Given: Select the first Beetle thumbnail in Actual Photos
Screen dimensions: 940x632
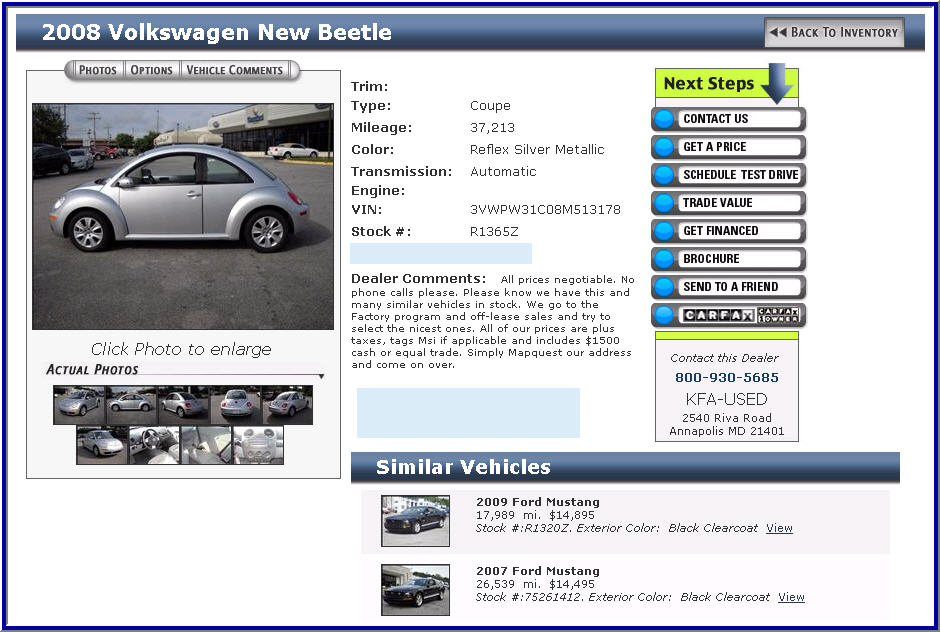Looking at the screenshot, I should [79, 405].
